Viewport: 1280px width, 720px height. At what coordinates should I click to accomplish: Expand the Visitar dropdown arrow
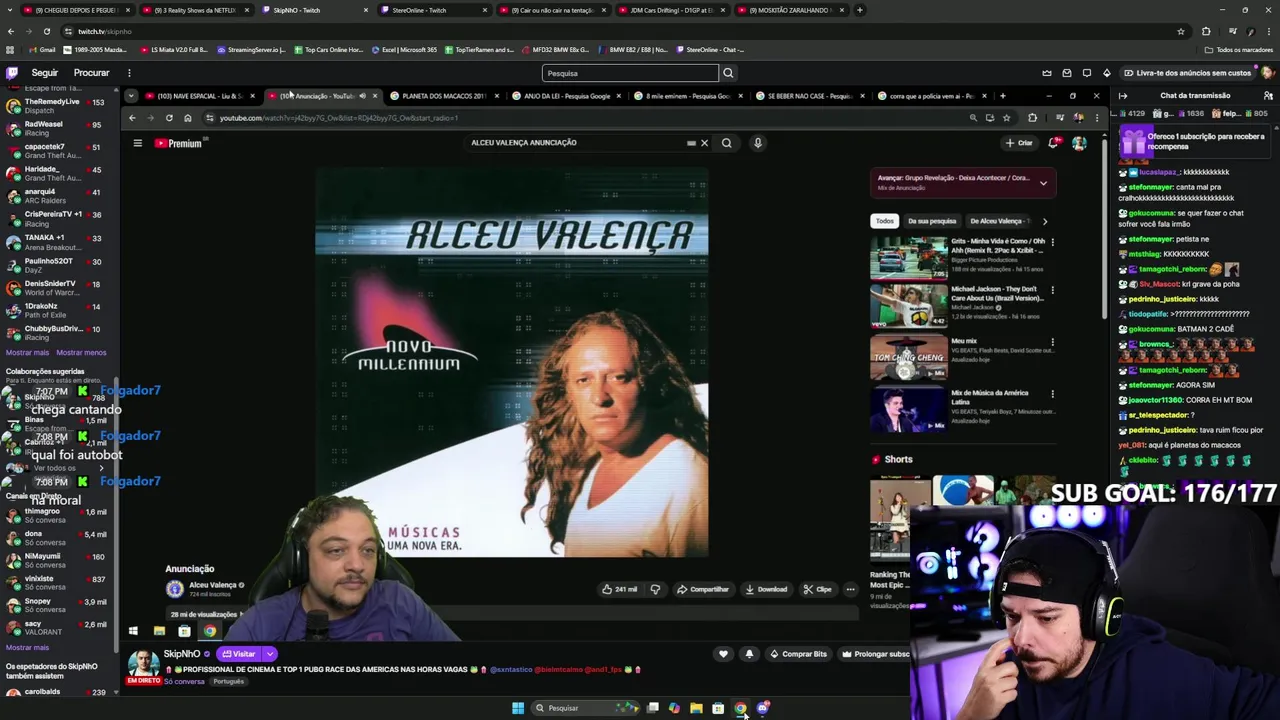pyautogui.click(x=269, y=654)
